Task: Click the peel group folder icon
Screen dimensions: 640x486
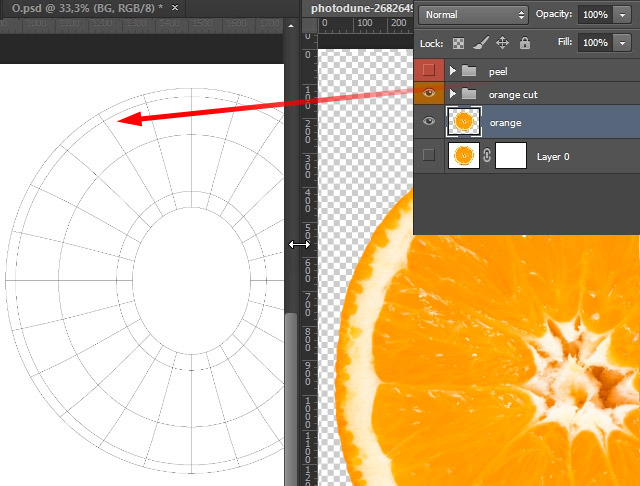Action: [469, 71]
